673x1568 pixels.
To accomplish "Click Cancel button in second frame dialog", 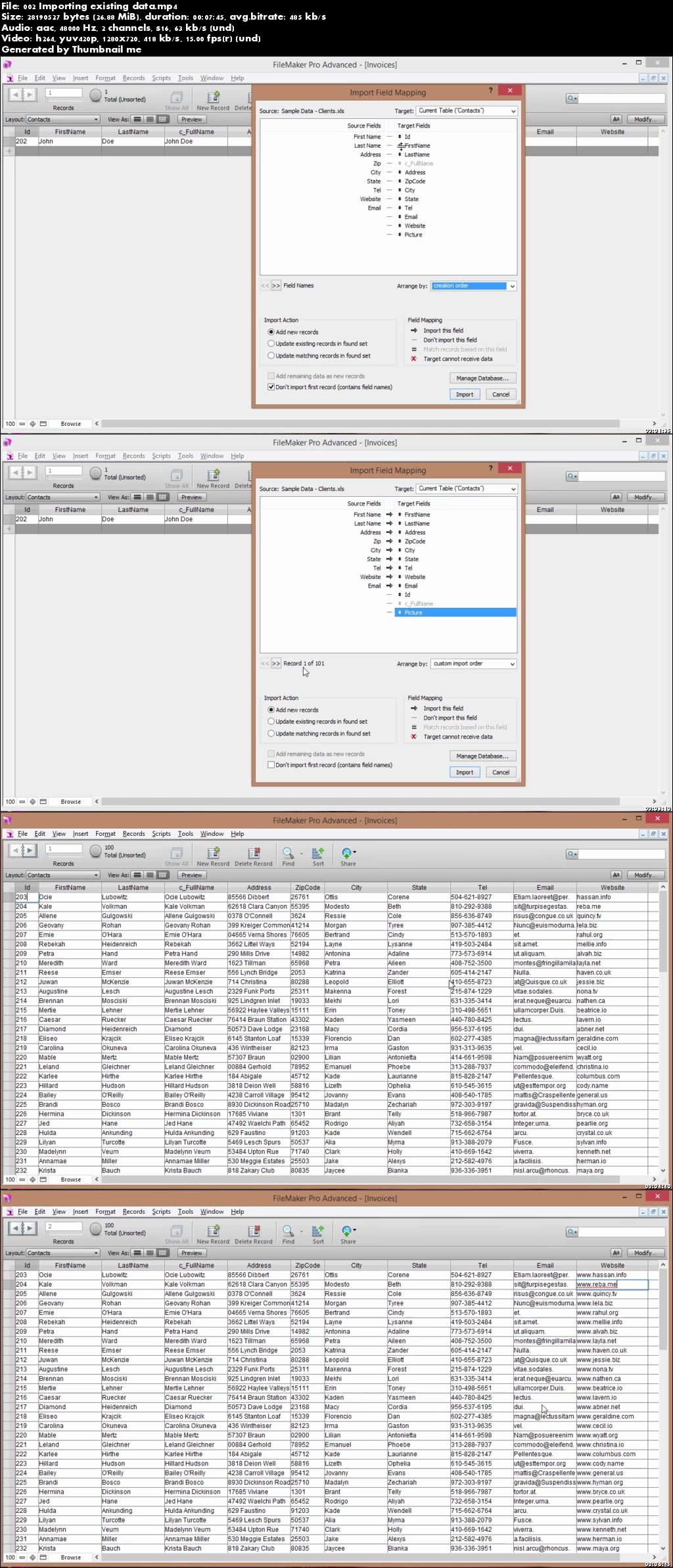I will coord(501,772).
